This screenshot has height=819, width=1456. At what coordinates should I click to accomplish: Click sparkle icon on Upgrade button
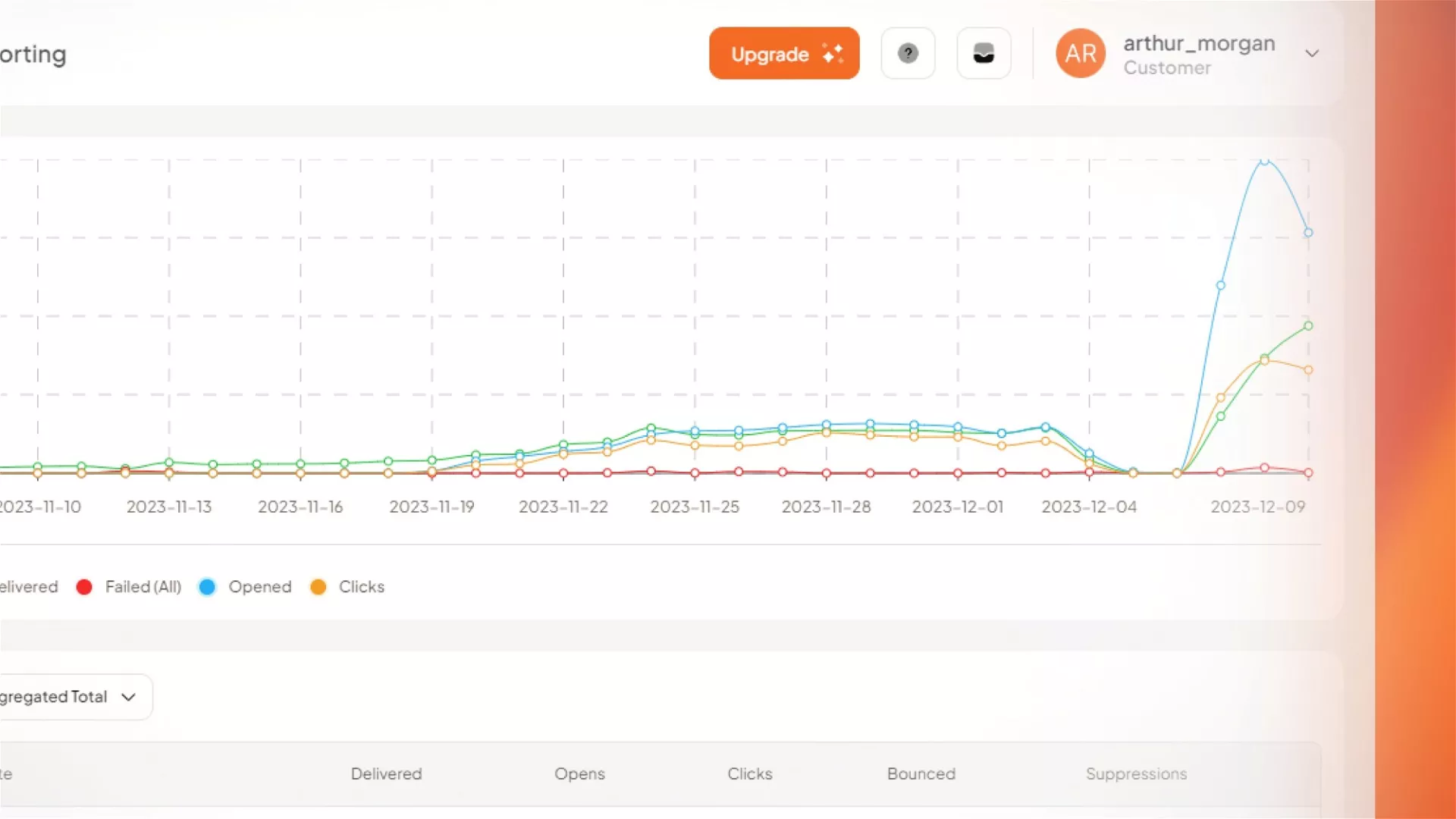(x=833, y=54)
